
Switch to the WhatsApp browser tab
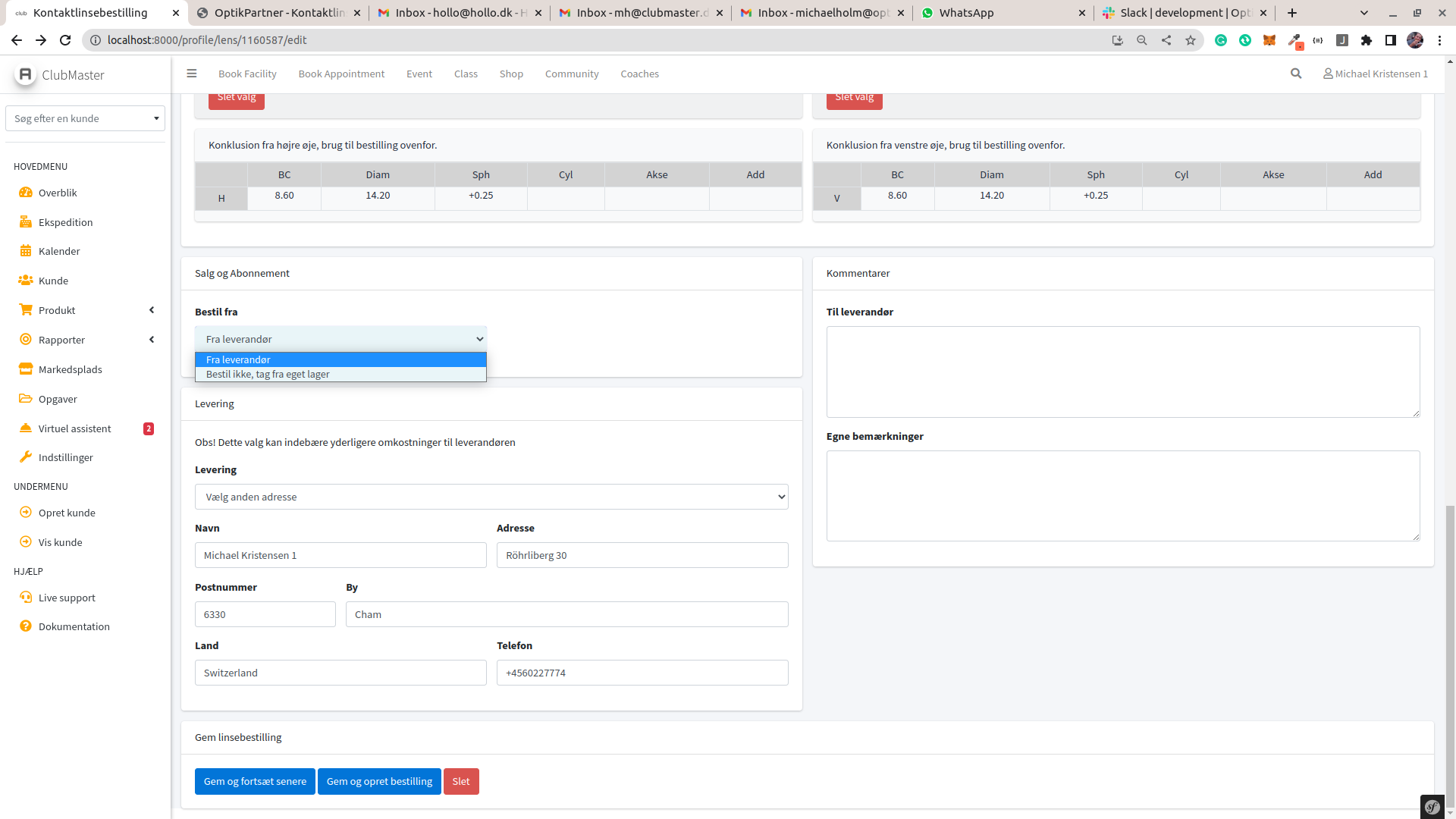[966, 13]
